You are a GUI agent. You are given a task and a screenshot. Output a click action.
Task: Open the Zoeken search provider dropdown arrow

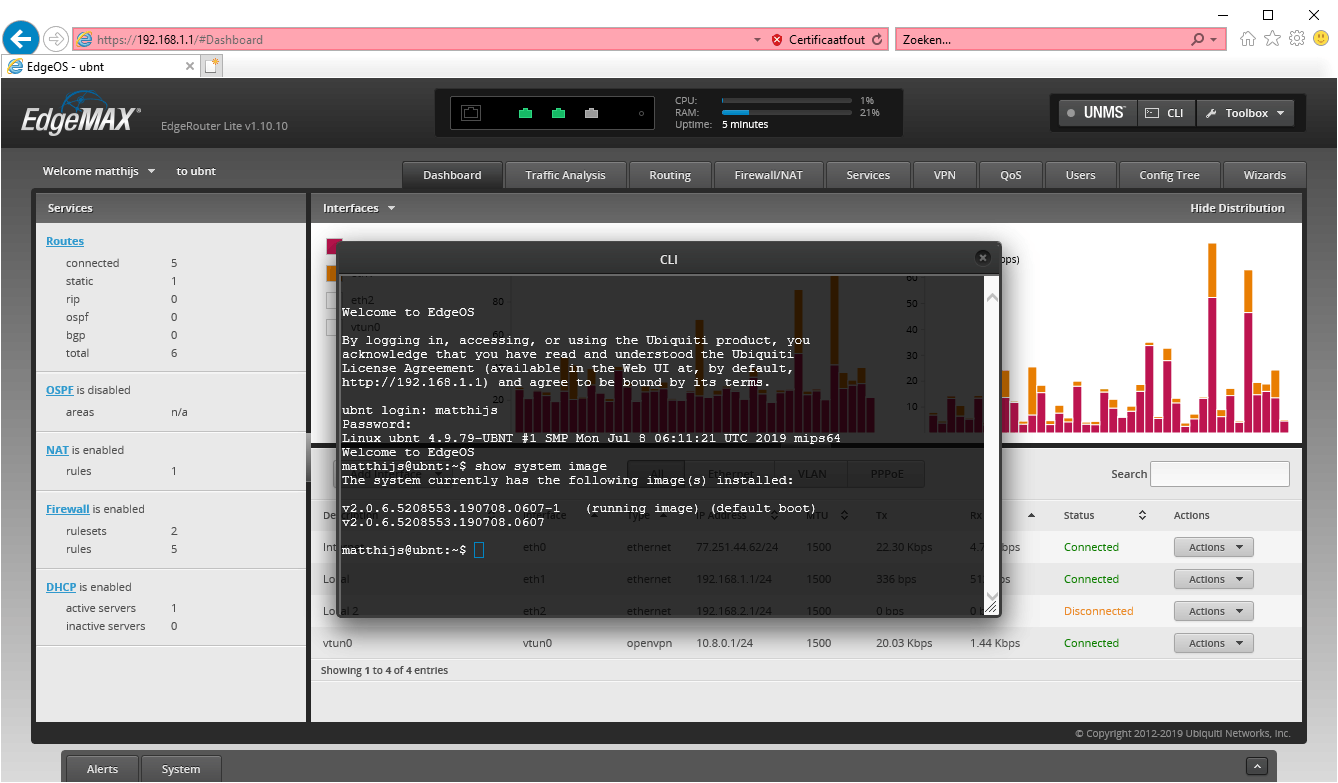pos(1214,40)
